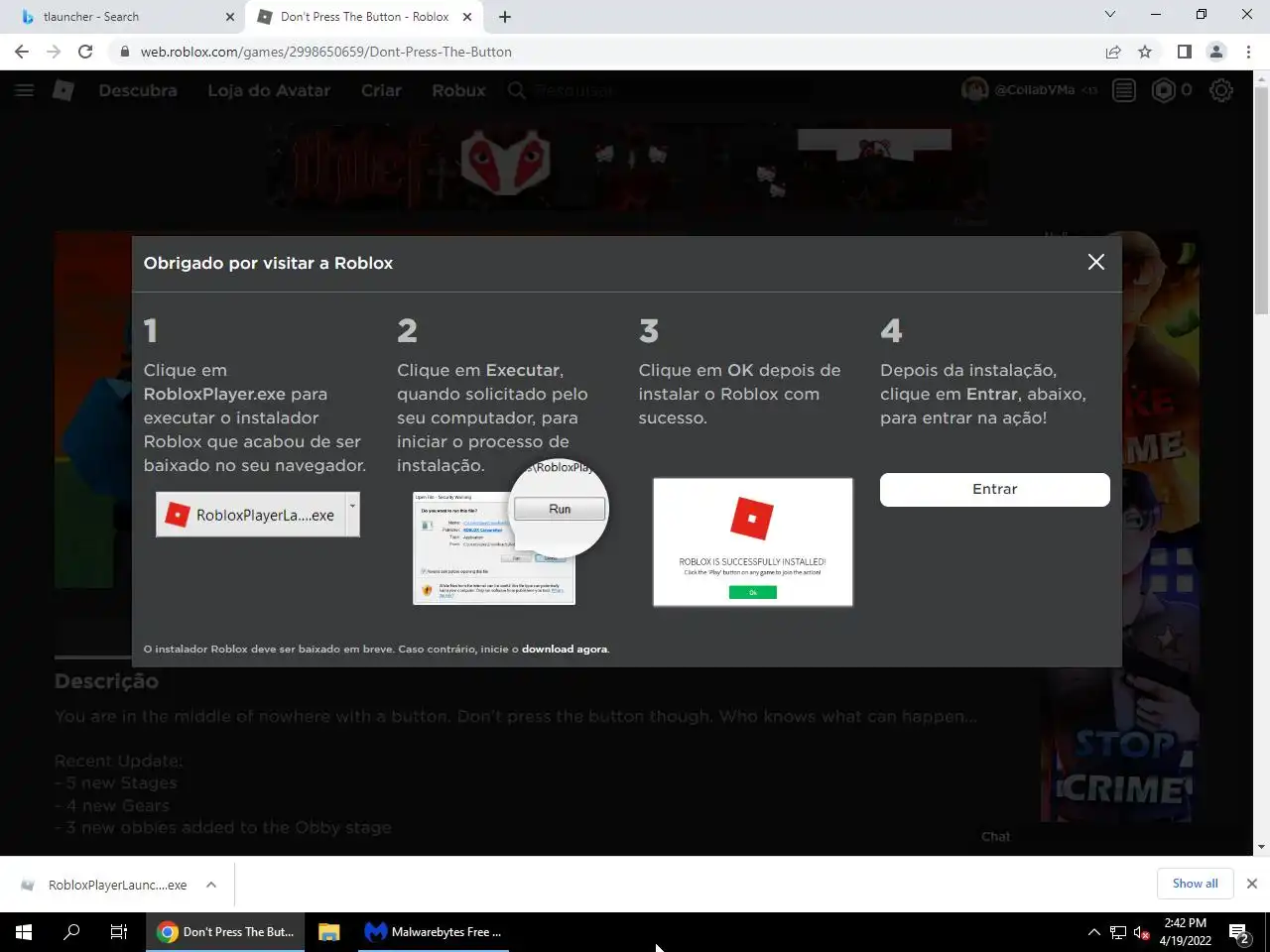Screen dimensions: 1270x952
Task: Expand options for RobloxPlayerLauncher download
Action: coord(211,885)
